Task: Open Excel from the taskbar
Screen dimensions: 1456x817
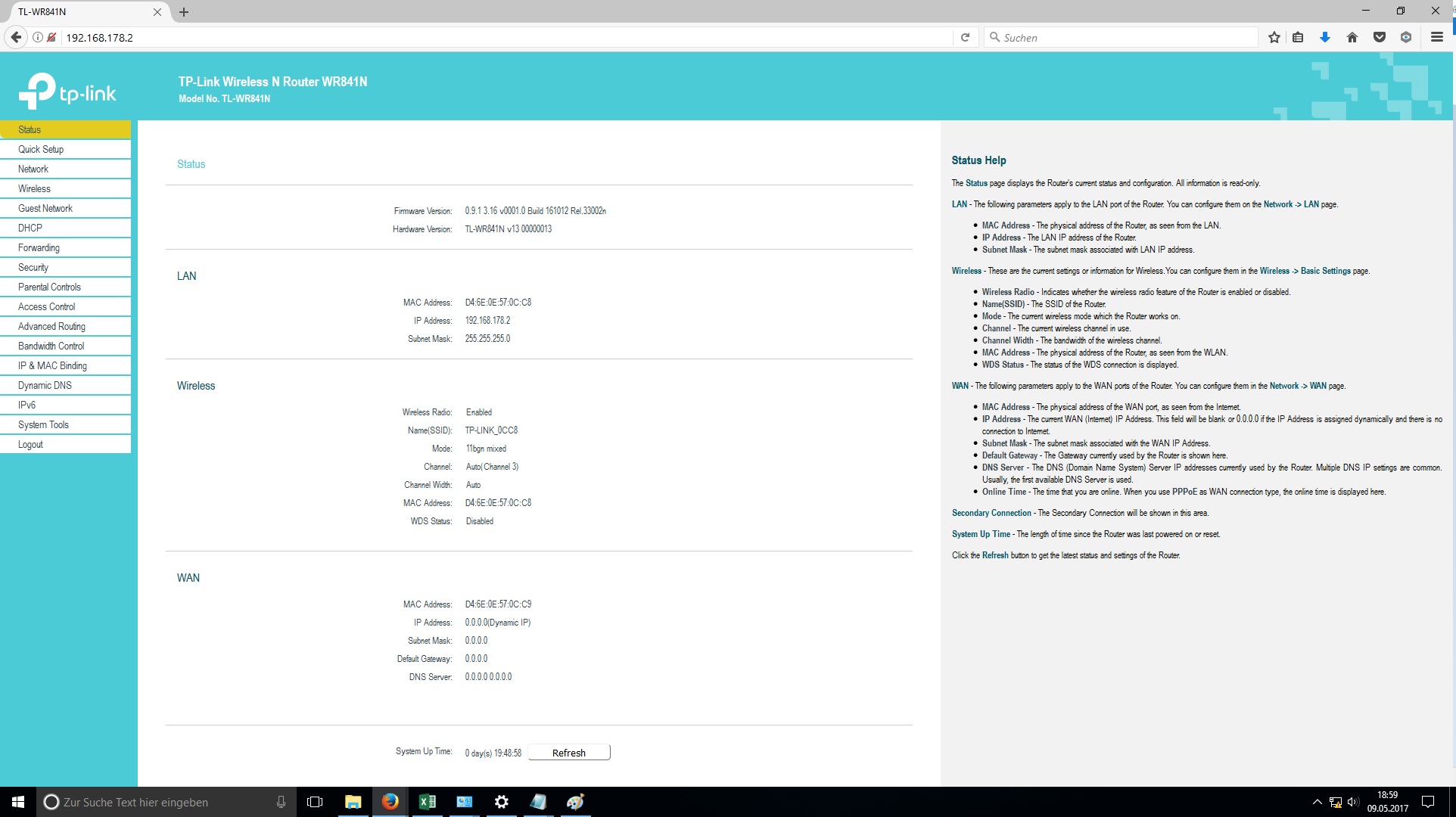Action: click(427, 802)
